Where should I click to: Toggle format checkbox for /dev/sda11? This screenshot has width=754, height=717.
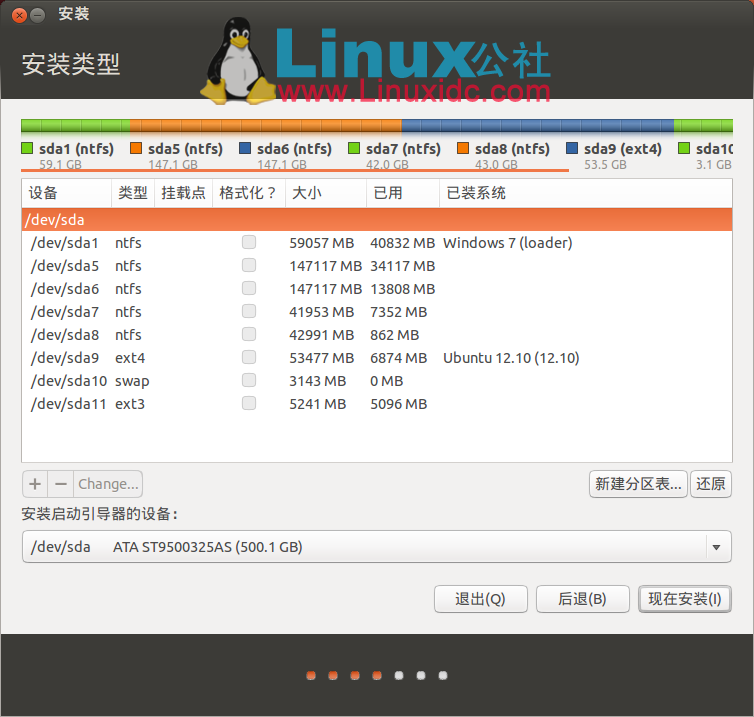[249, 403]
